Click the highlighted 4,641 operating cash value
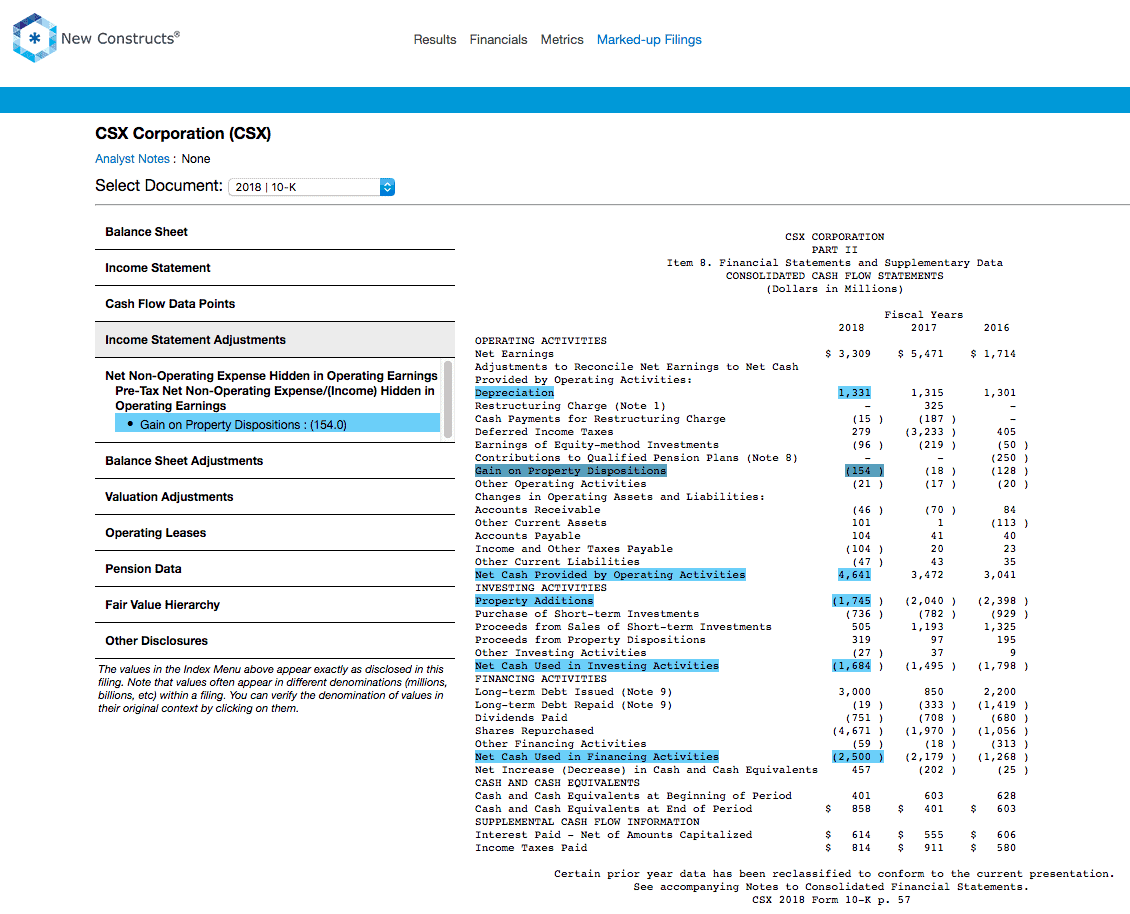Image resolution: width=1130 pixels, height=914 pixels. tap(854, 574)
